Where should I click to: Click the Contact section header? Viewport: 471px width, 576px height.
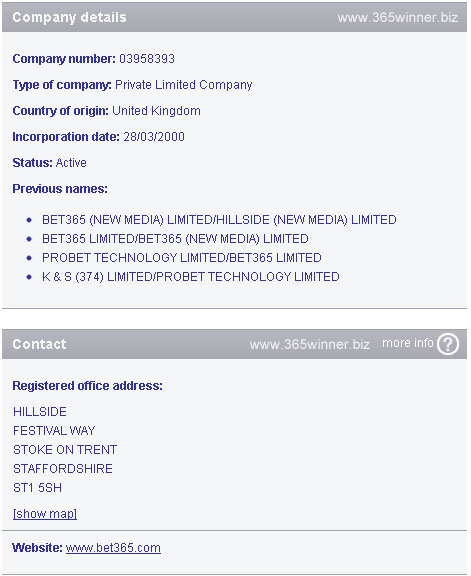point(39,344)
